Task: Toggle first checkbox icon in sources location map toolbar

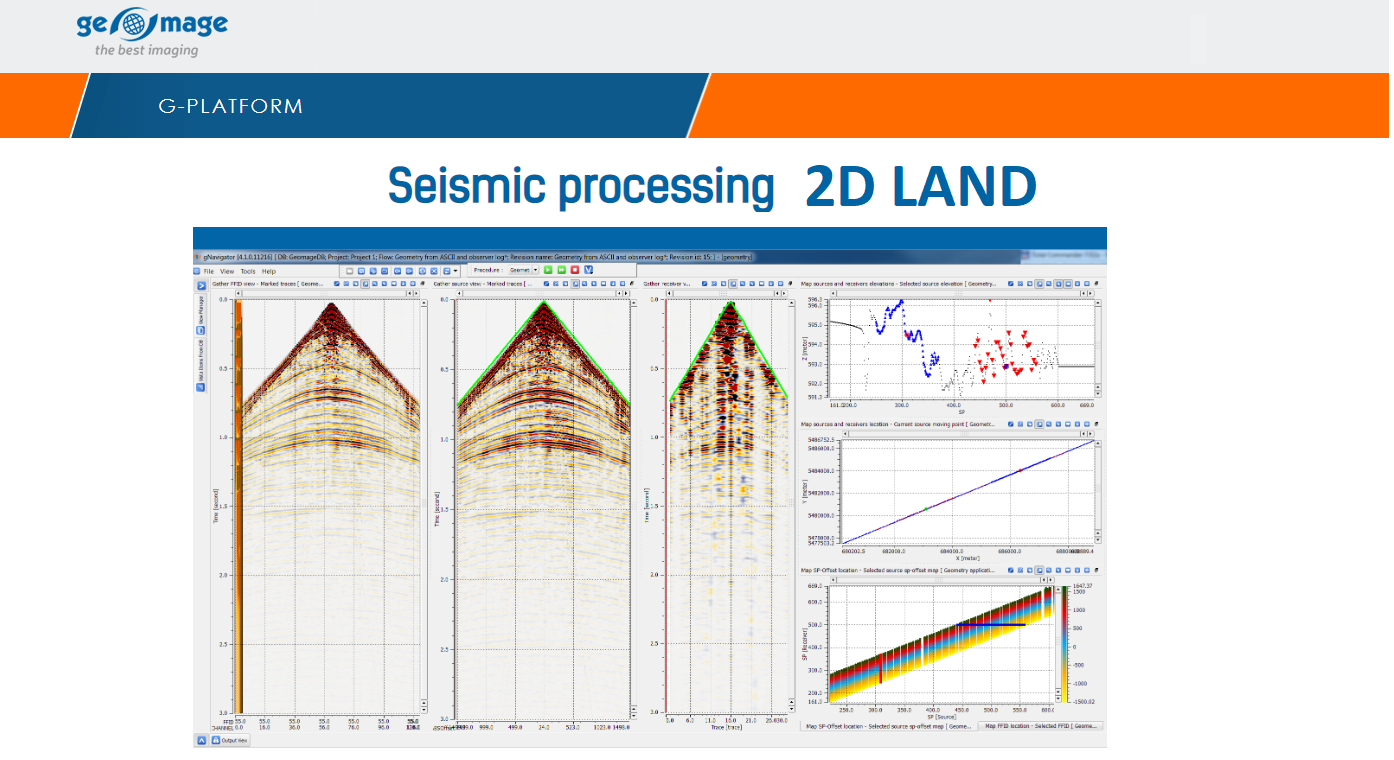Action: [1011, 424]
